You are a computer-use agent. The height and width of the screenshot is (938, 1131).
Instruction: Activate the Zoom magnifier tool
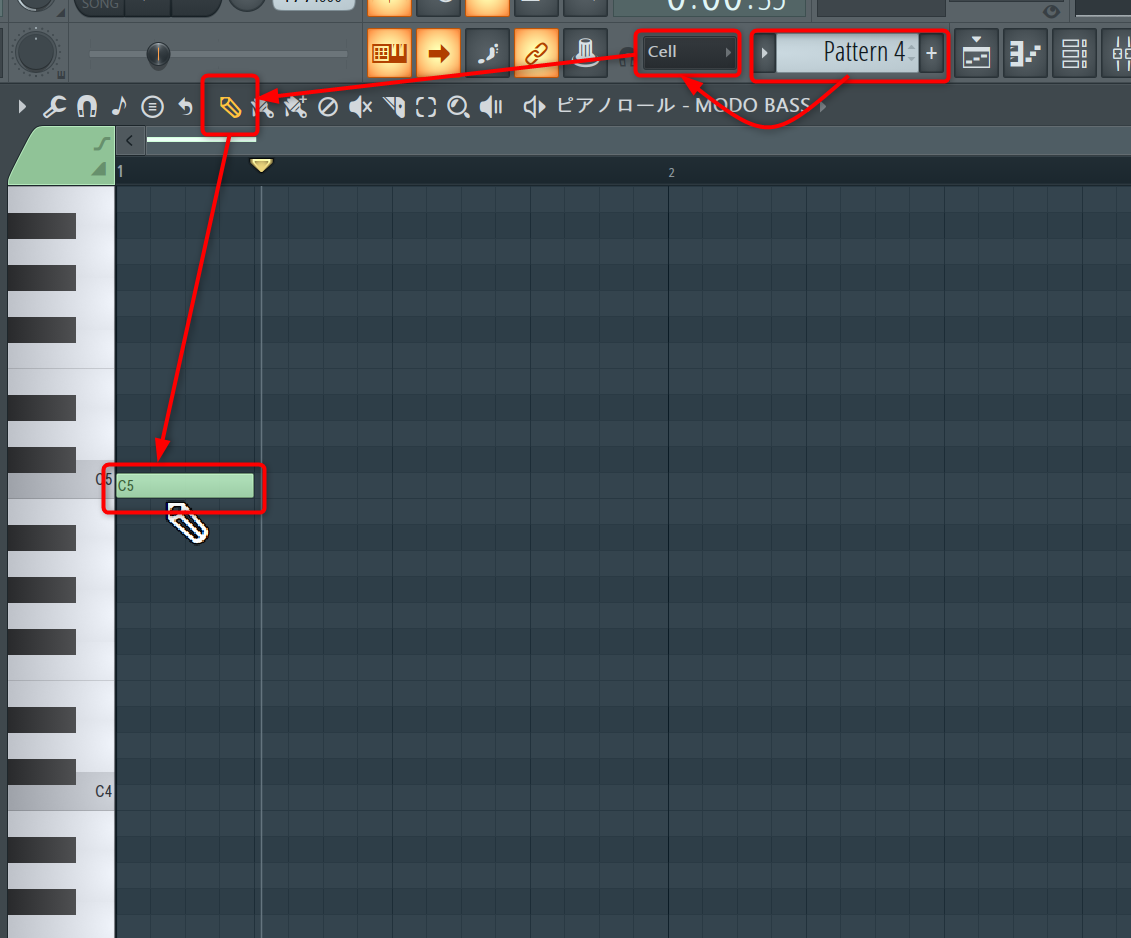point(458,106)
